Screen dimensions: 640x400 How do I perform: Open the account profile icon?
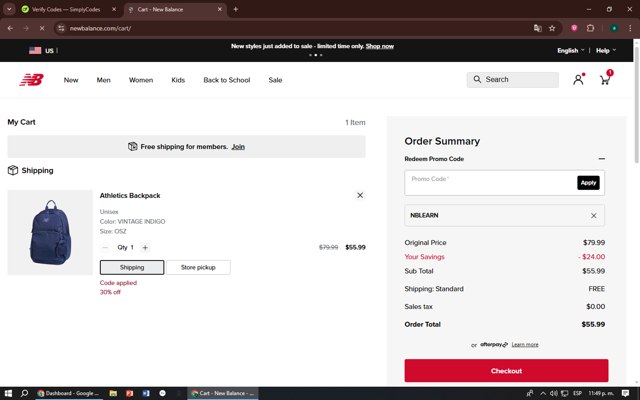[578, 80]
